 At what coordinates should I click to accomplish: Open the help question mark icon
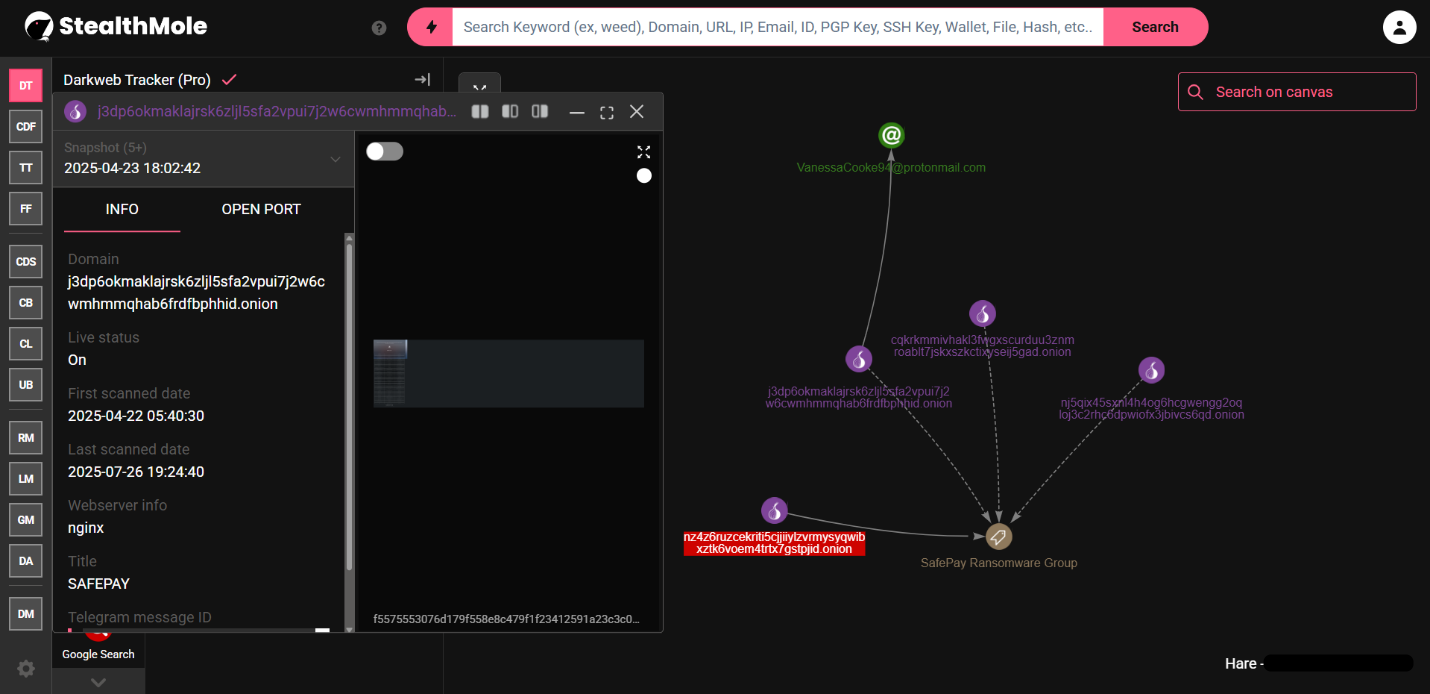tap(379, 28)
